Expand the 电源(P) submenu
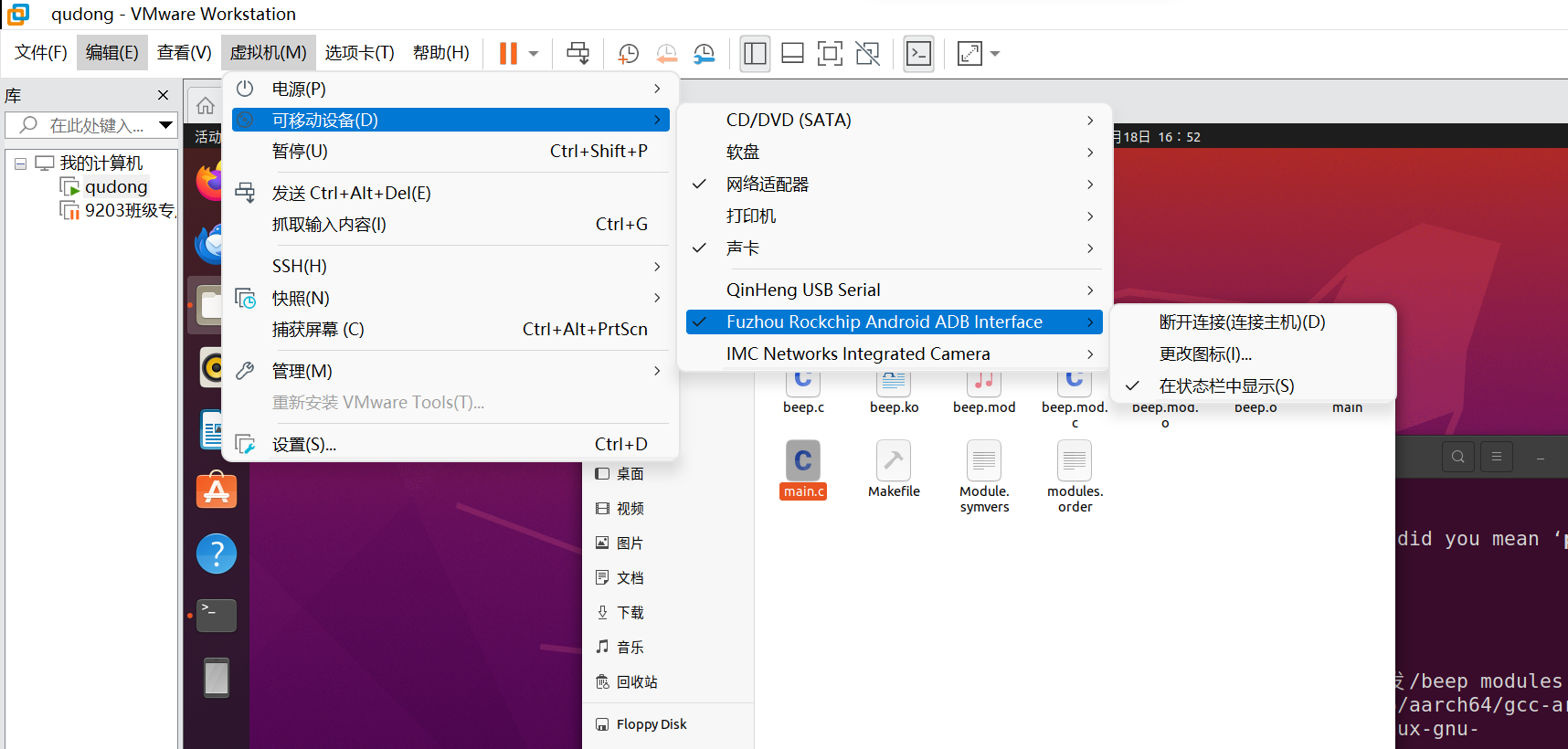1568x749 pixels. [x=450, y=89]
